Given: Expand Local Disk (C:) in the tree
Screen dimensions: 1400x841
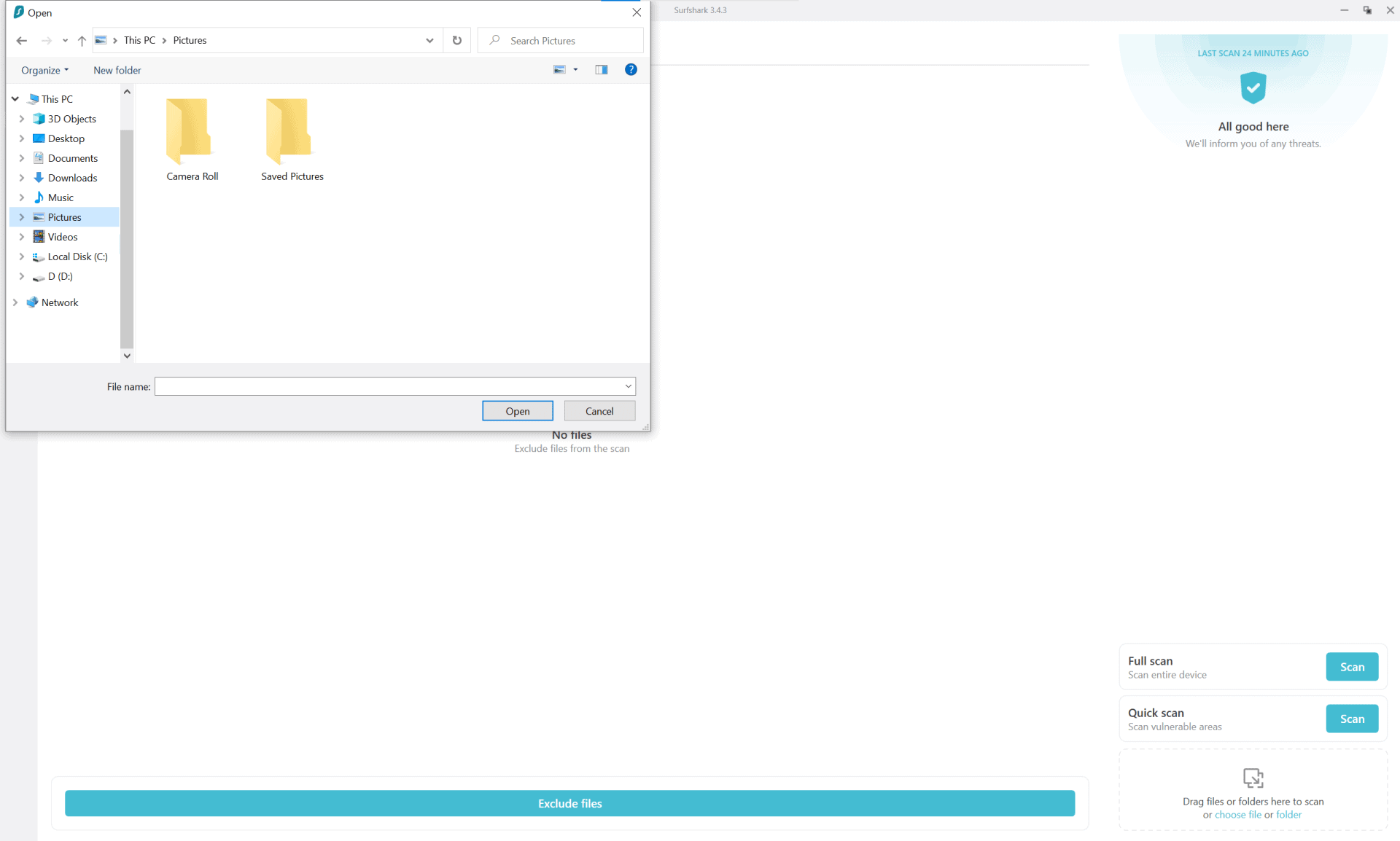Looking at the screenshot, I should [22, 257].
